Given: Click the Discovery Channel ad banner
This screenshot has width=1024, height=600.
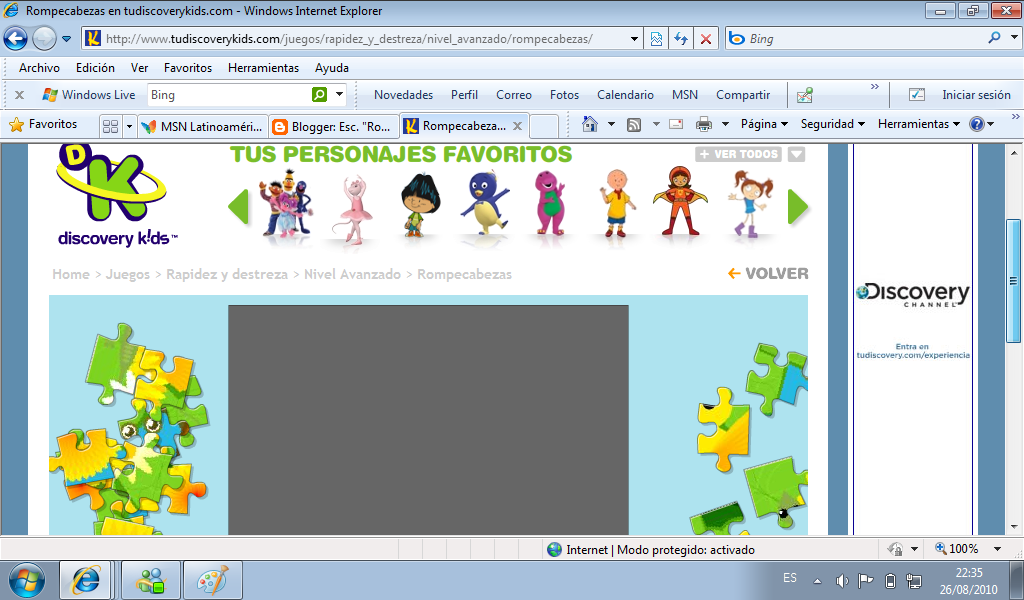Looking at the screenshot, I should 912,320.
